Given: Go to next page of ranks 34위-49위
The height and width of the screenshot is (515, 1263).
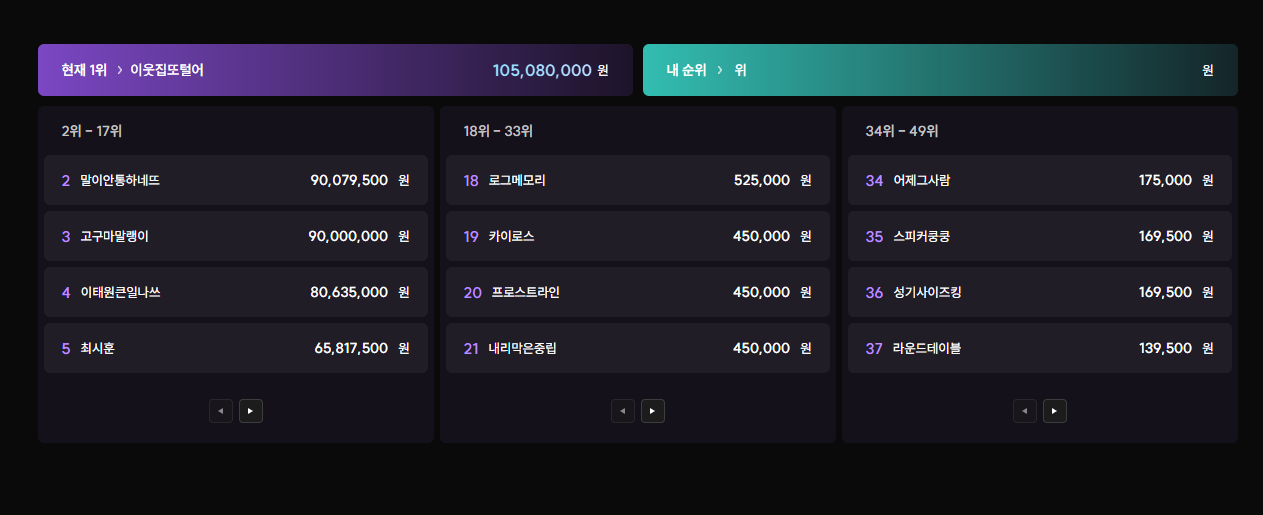Looking at the screenshot, I should [1055, 411].
